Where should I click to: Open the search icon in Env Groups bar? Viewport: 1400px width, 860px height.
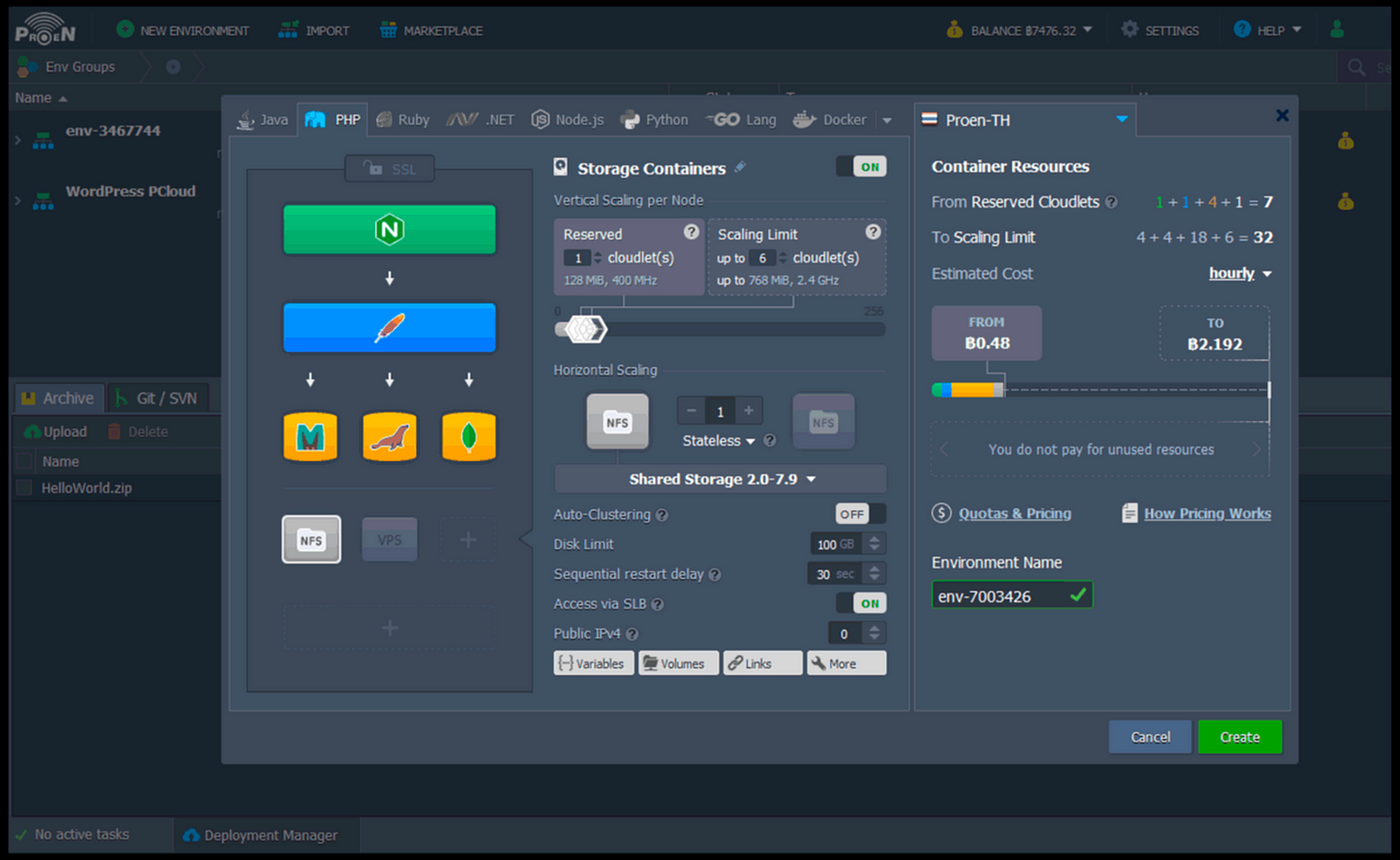pos(1357,67)
